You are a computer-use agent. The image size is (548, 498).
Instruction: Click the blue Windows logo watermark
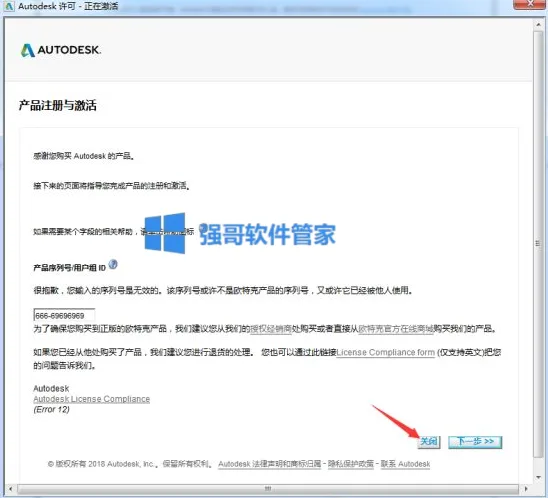pyautogui.click(x=165, y=233)
